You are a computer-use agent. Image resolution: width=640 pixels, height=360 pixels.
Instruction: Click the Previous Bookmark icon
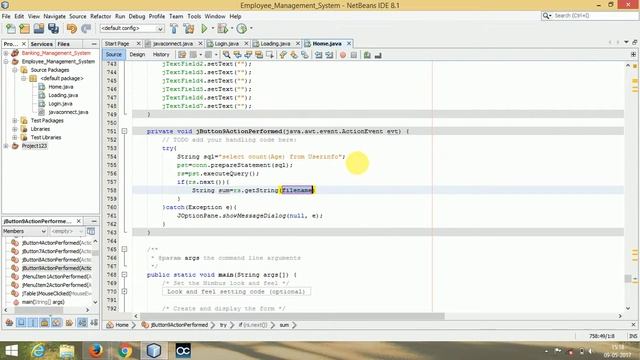coord(283,55)
